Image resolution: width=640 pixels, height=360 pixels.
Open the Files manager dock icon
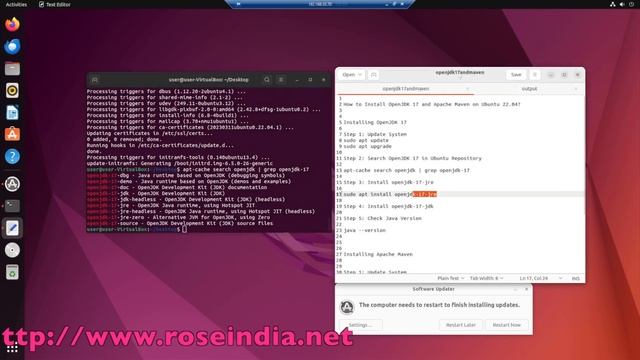[x=12, y=69]
